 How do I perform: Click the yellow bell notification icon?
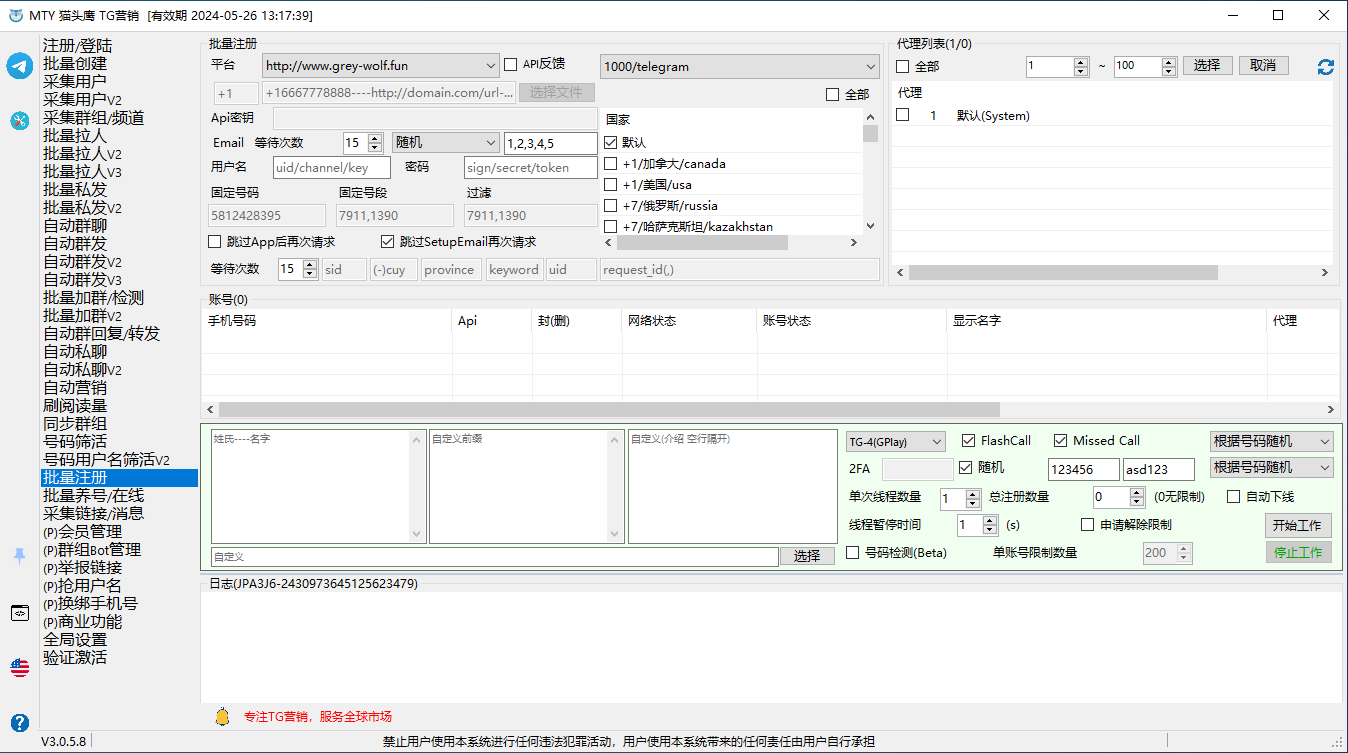222,717
